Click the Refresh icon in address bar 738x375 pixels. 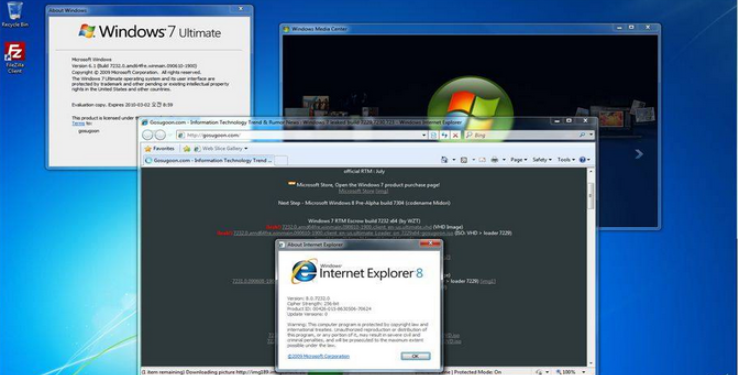[x=444, y=135]
